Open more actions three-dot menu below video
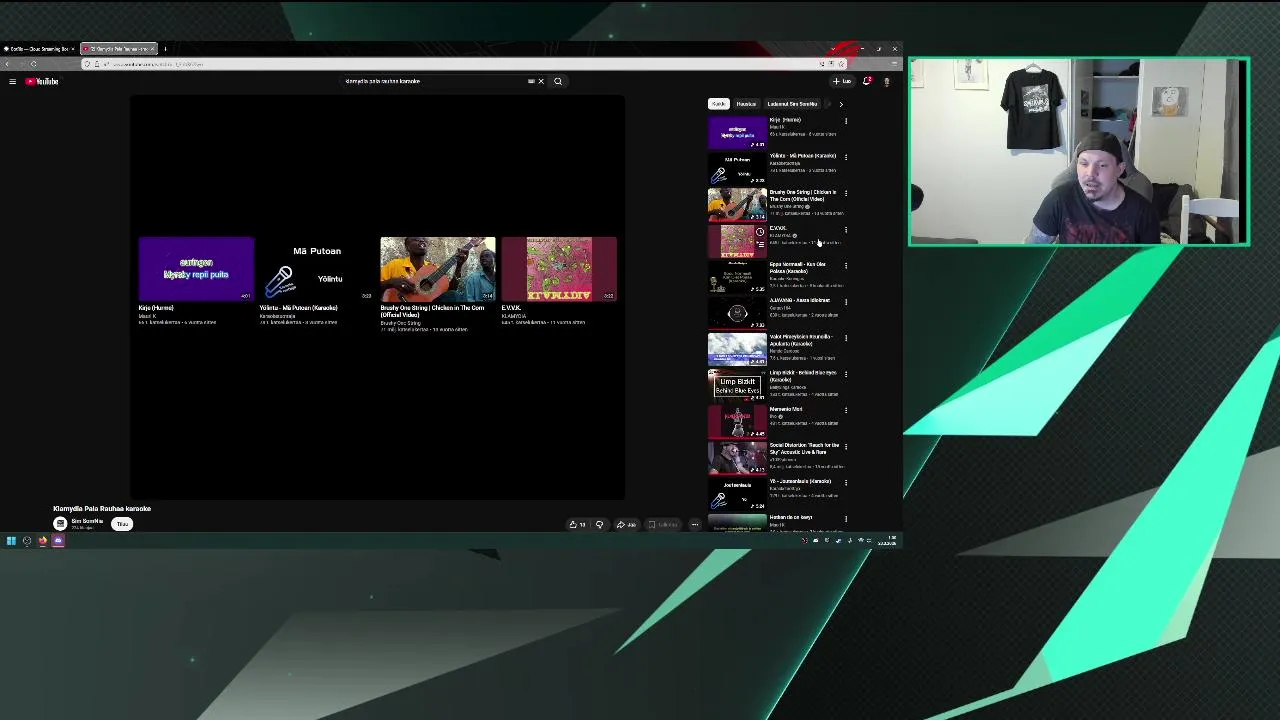This screenshot has width=1280, height=720. (x=694, y=524)
